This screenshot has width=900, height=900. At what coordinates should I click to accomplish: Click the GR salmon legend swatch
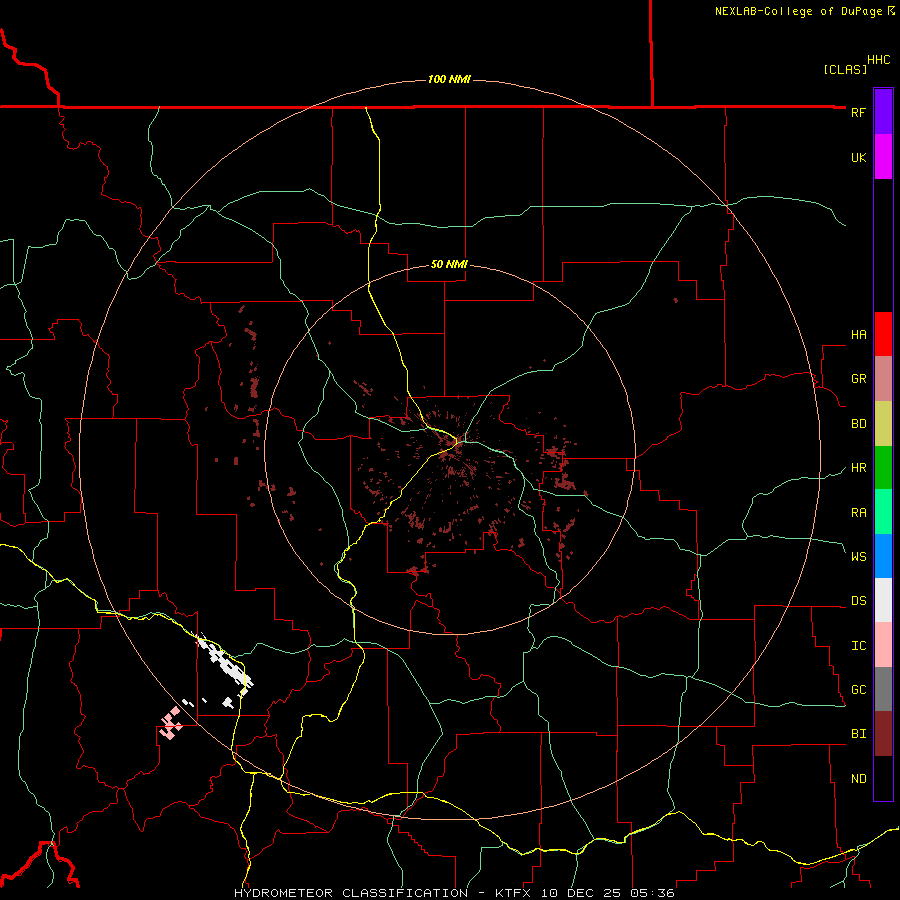(883, 378)
